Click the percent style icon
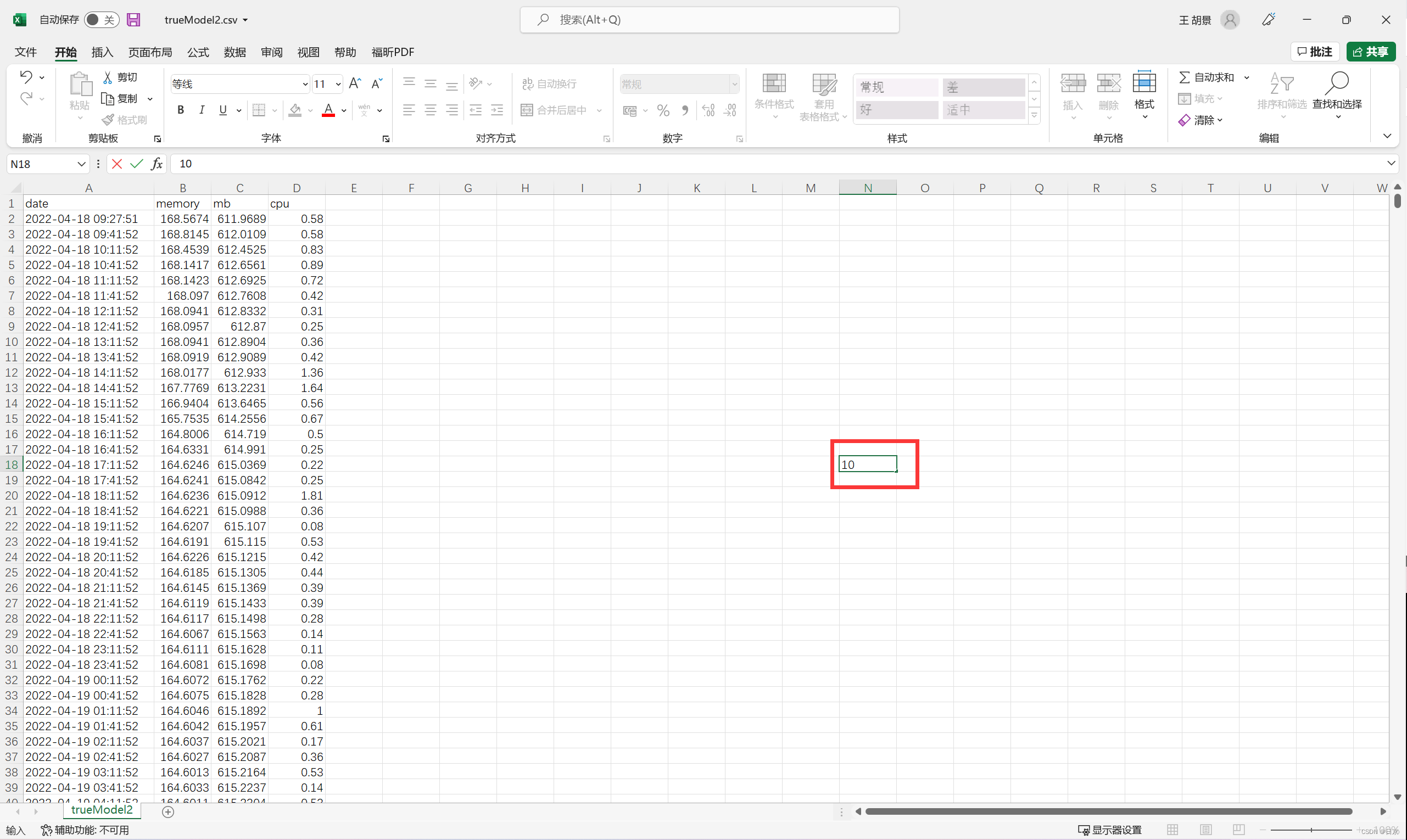 [x=663, y=110]
